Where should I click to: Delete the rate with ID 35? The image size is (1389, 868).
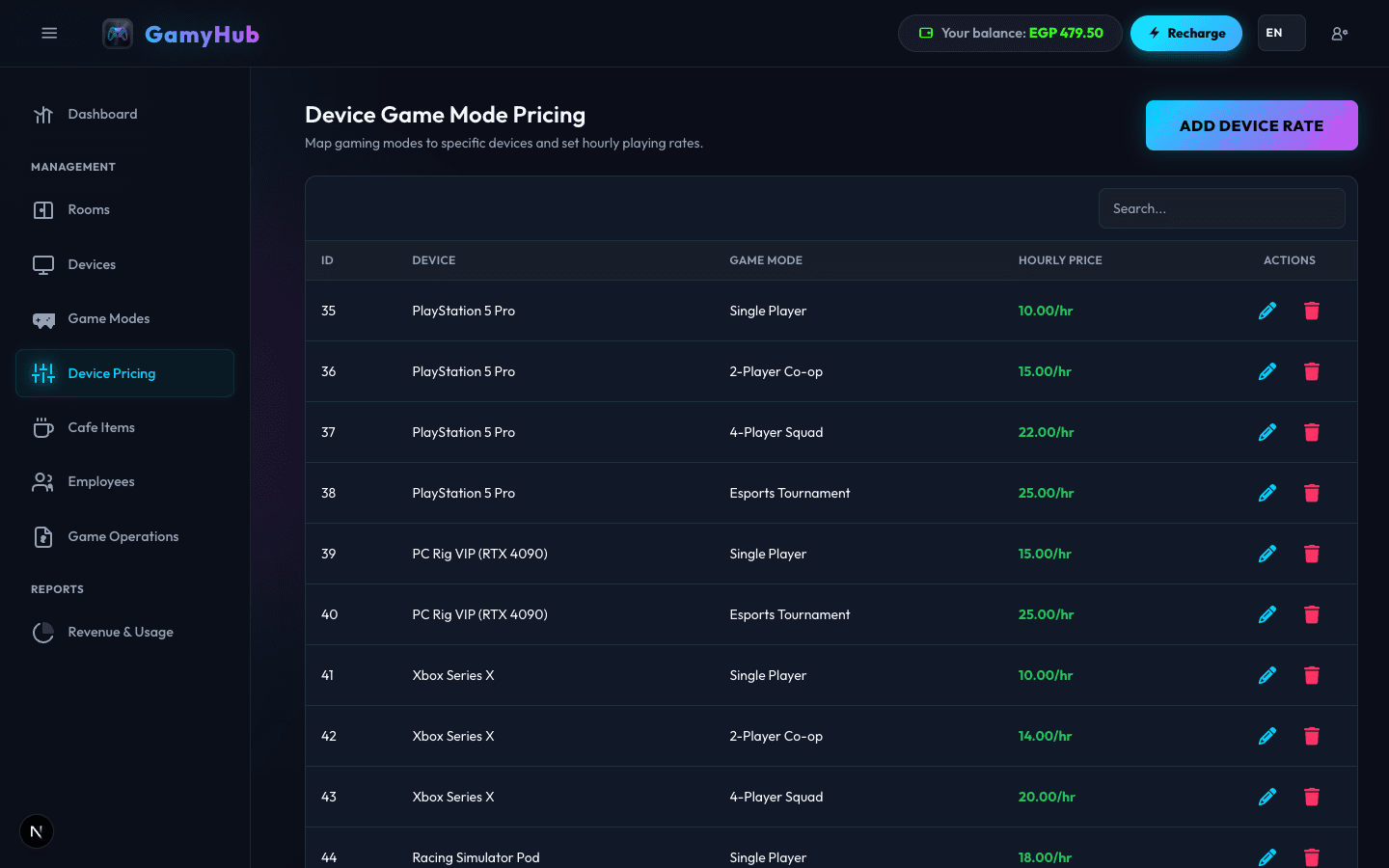[1312, 311]
